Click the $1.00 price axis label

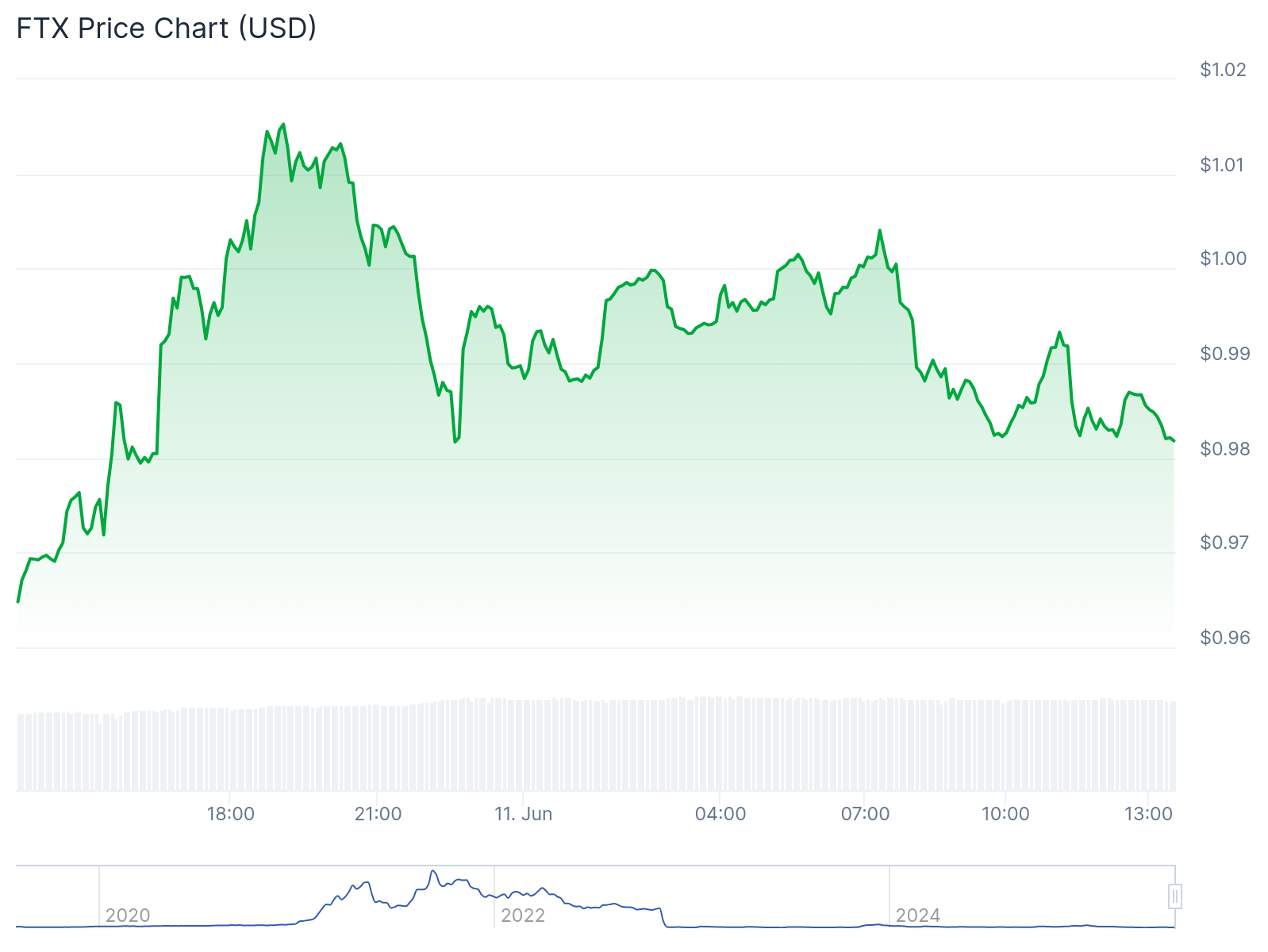[x=1223, y=259]
